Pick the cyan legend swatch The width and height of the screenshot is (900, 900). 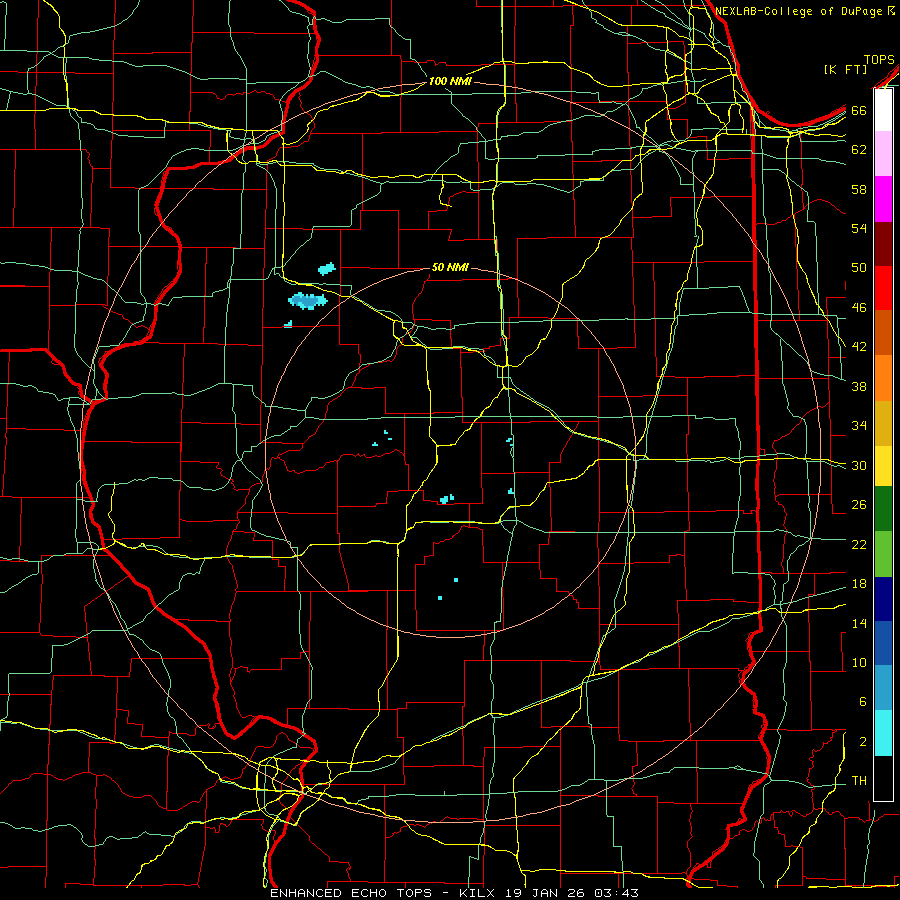[x=883, y=733]
